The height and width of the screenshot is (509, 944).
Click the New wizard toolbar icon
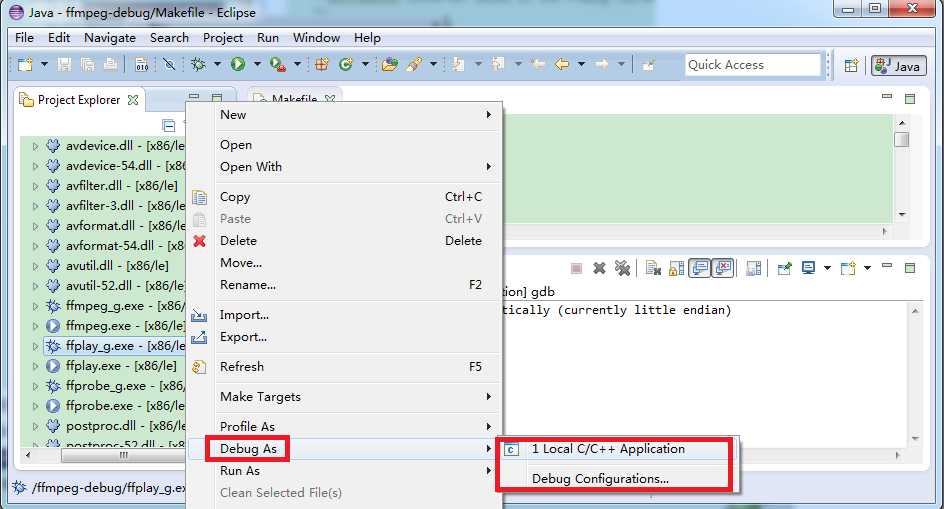(x=25, y=64)
